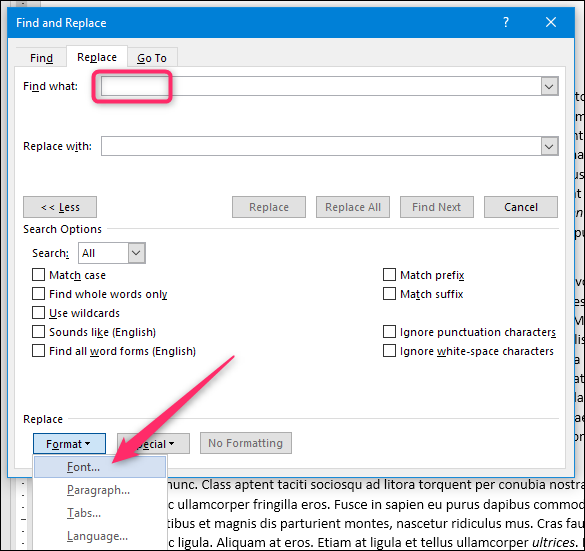Screen dimensions: 585x551
Task: Expand the Replace with history dropdown
Action: click(x=549, y=146)
